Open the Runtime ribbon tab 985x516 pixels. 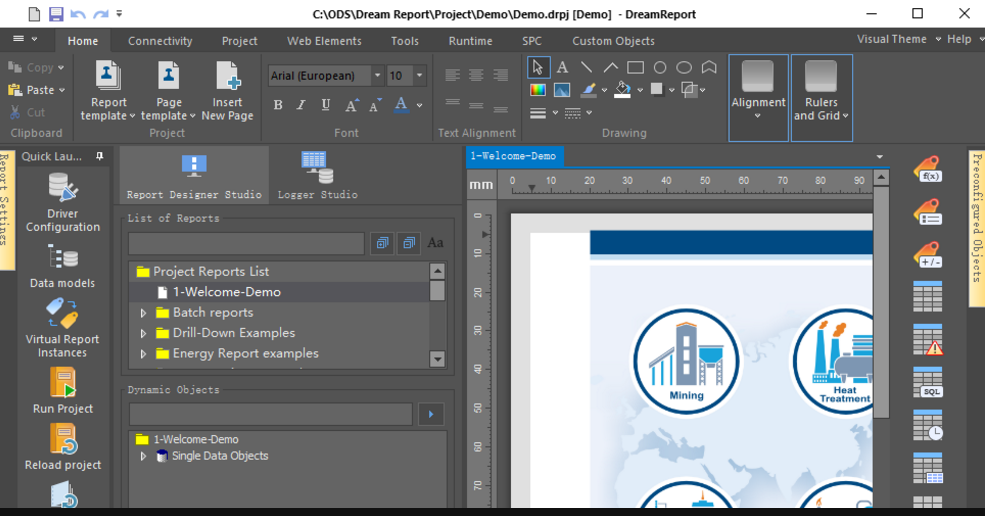click(471, 41)
